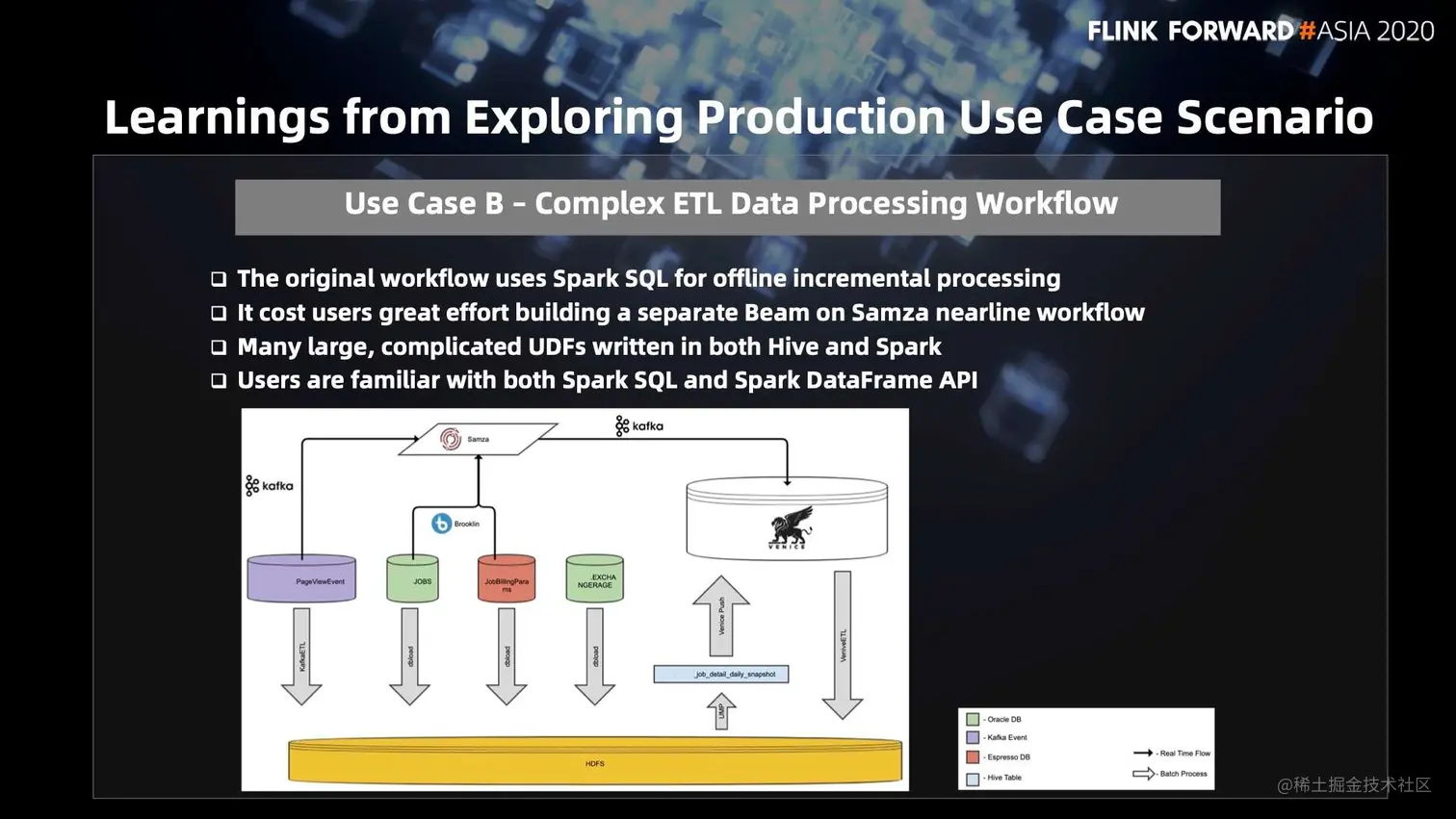The image size is (1456, 819).
Task: Click the purple Kafka Event legend swatch
Action: coord(973,737)
